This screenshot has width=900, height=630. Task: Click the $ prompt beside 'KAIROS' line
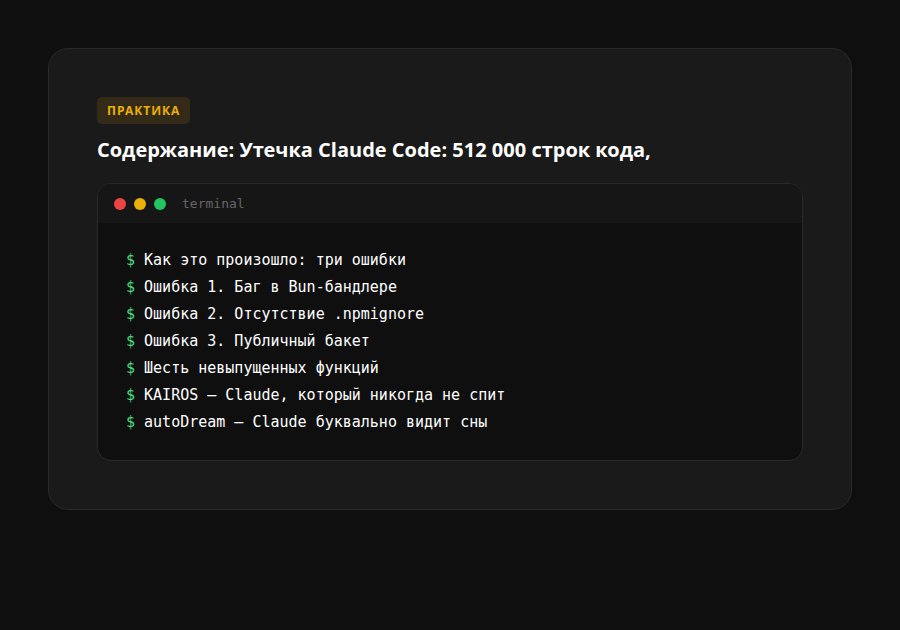[x=129, y=394]
